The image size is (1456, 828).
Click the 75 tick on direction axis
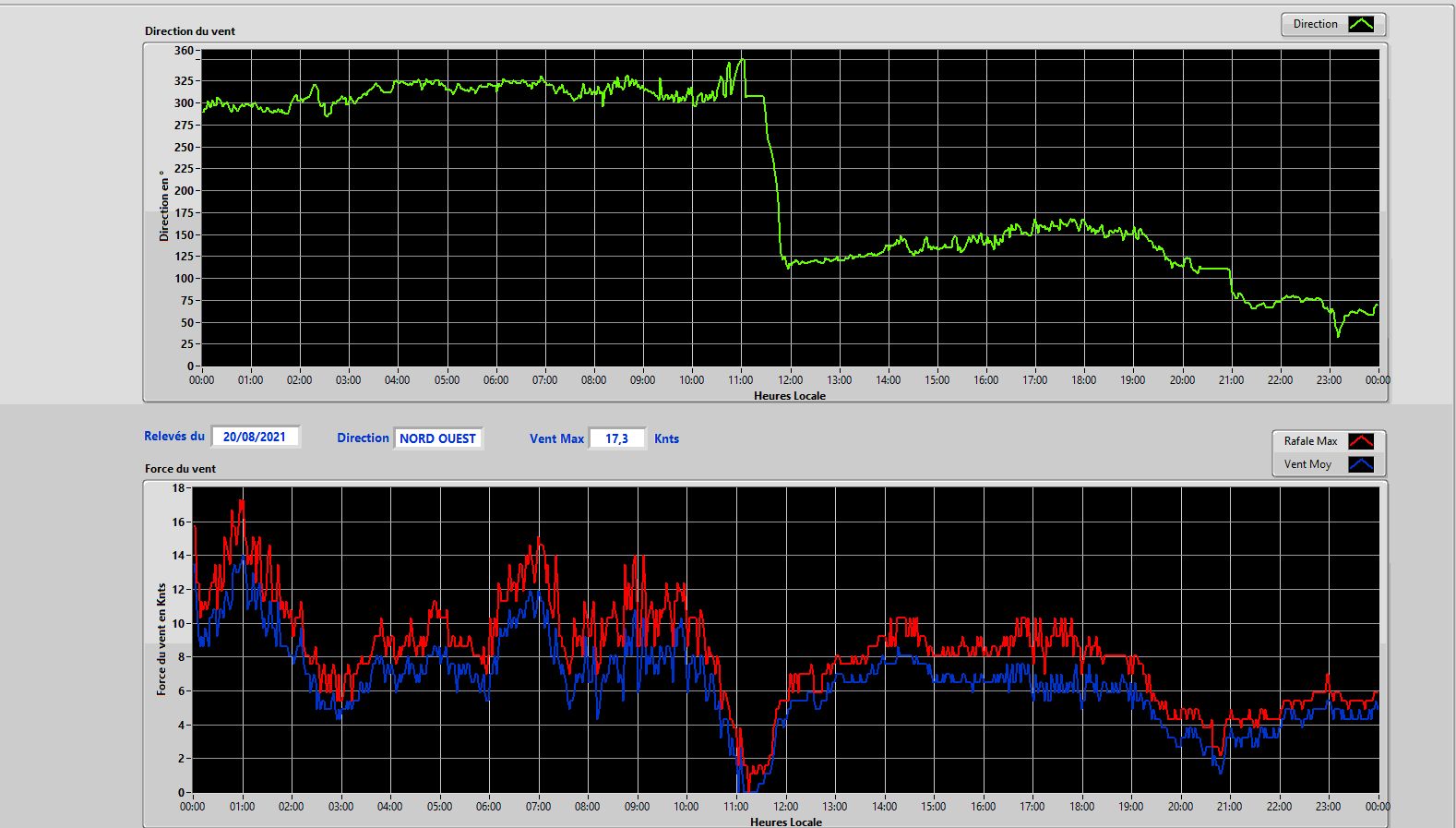(187, 300)
